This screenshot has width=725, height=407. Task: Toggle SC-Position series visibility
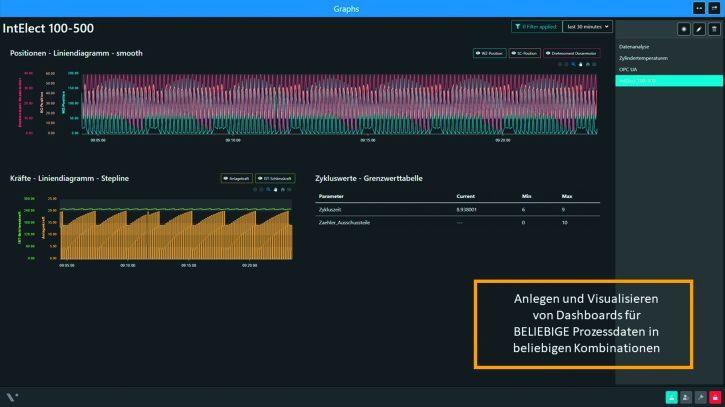(x=524, y=53)
